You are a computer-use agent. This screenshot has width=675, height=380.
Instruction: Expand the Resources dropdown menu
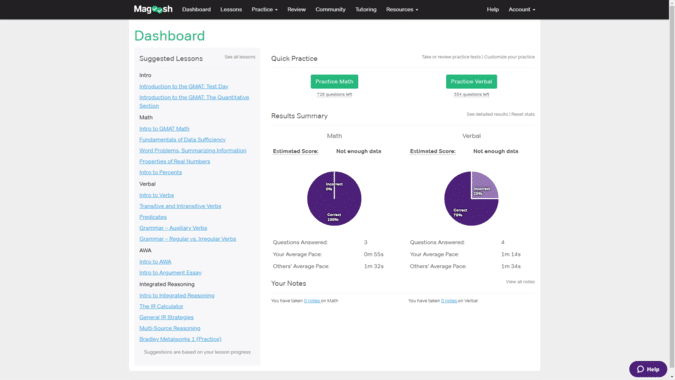click(x=402, y=9)
